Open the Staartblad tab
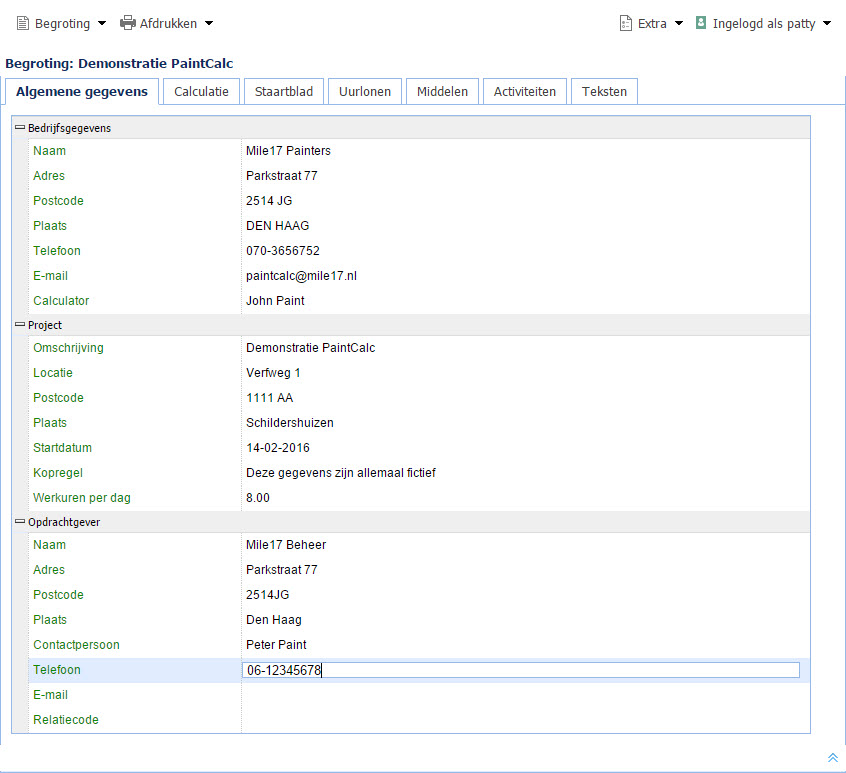This screenshot has width=846, height=773. point(284,91)
